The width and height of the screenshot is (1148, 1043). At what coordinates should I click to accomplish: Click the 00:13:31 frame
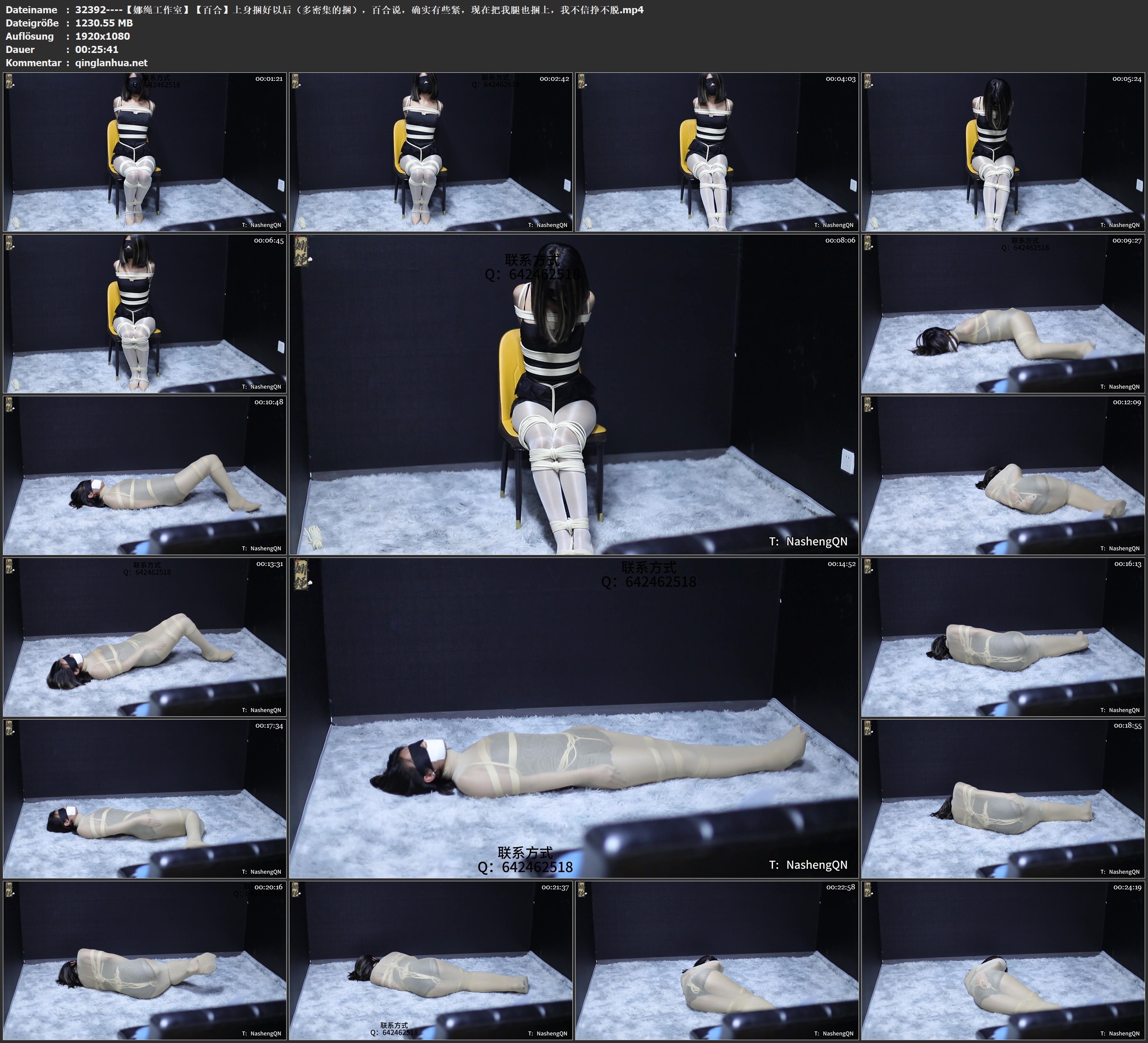pos(145,637)
